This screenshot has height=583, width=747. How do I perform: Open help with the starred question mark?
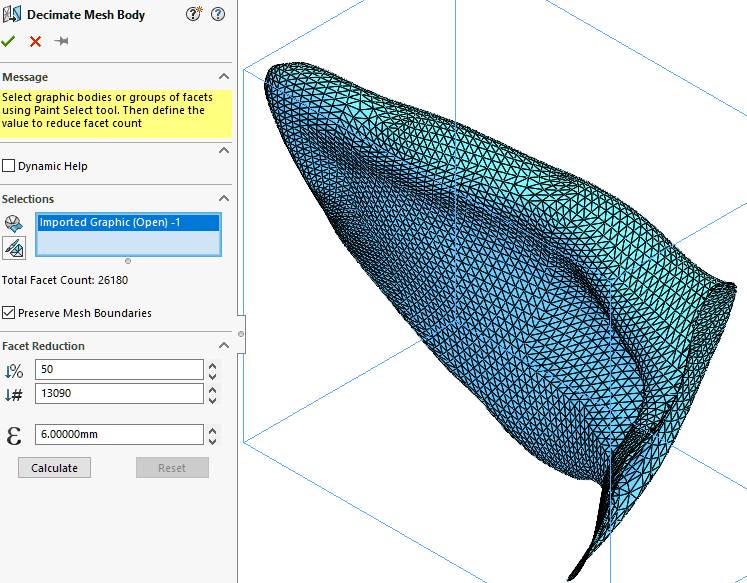coord(194,14)
